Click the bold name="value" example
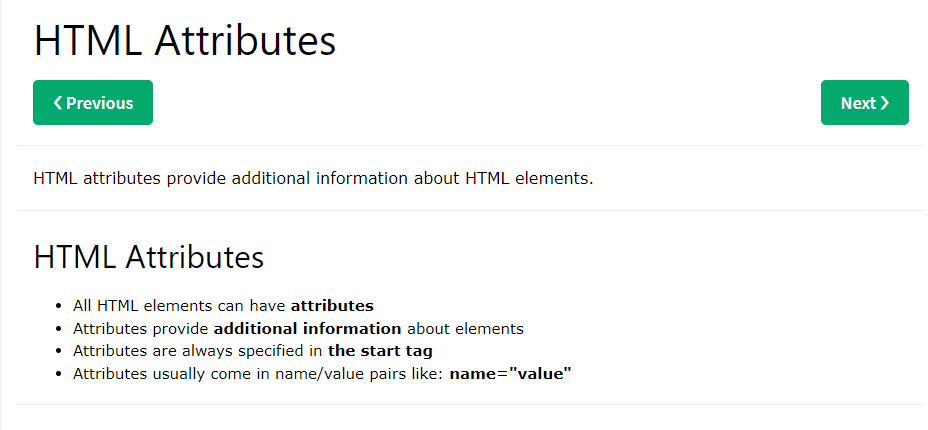The width and height of the screenshot is (928, 430). [x=510, y=374]
